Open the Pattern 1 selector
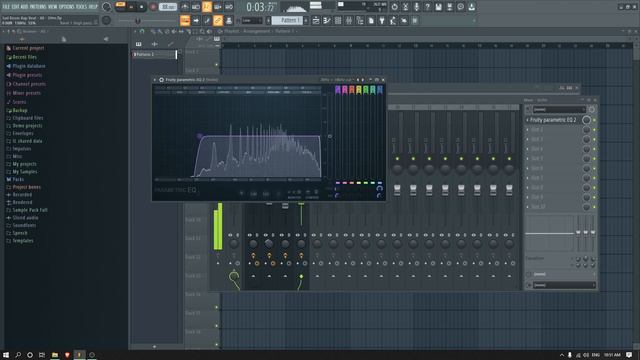This screenshot has height=360, width=640. (287, 20)
